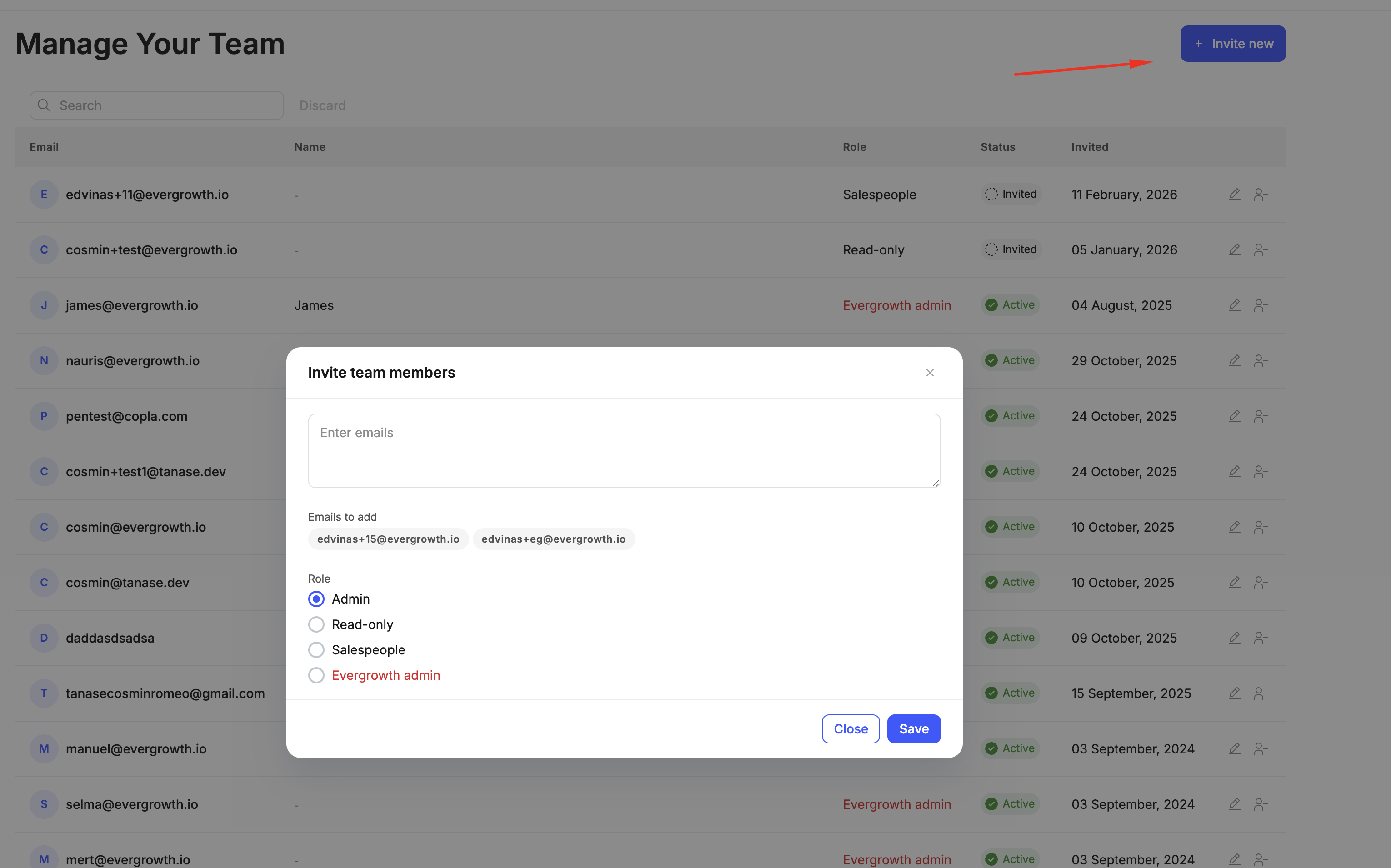This screenshot has height=868, width=1391.
Task: Pick the Evergrowth admin role radio
Action: (x=316, y=675)
